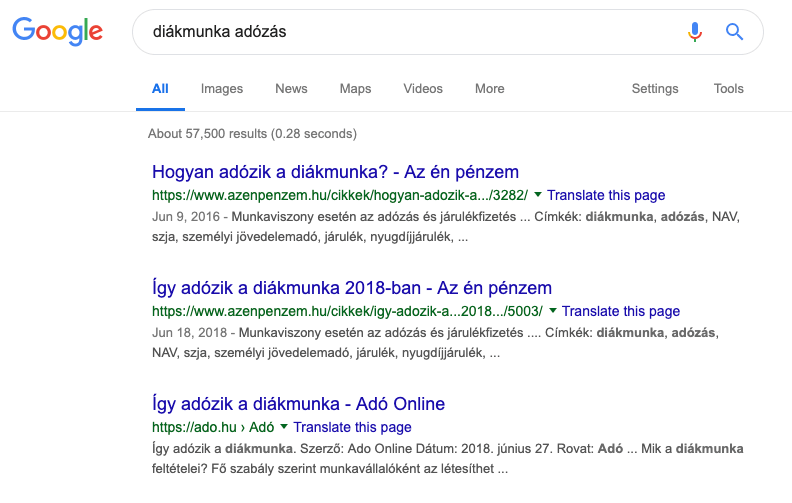The image size is (792, 503).
Task: Translate the 2018-ban result page
Action: [x=621, y=311]
